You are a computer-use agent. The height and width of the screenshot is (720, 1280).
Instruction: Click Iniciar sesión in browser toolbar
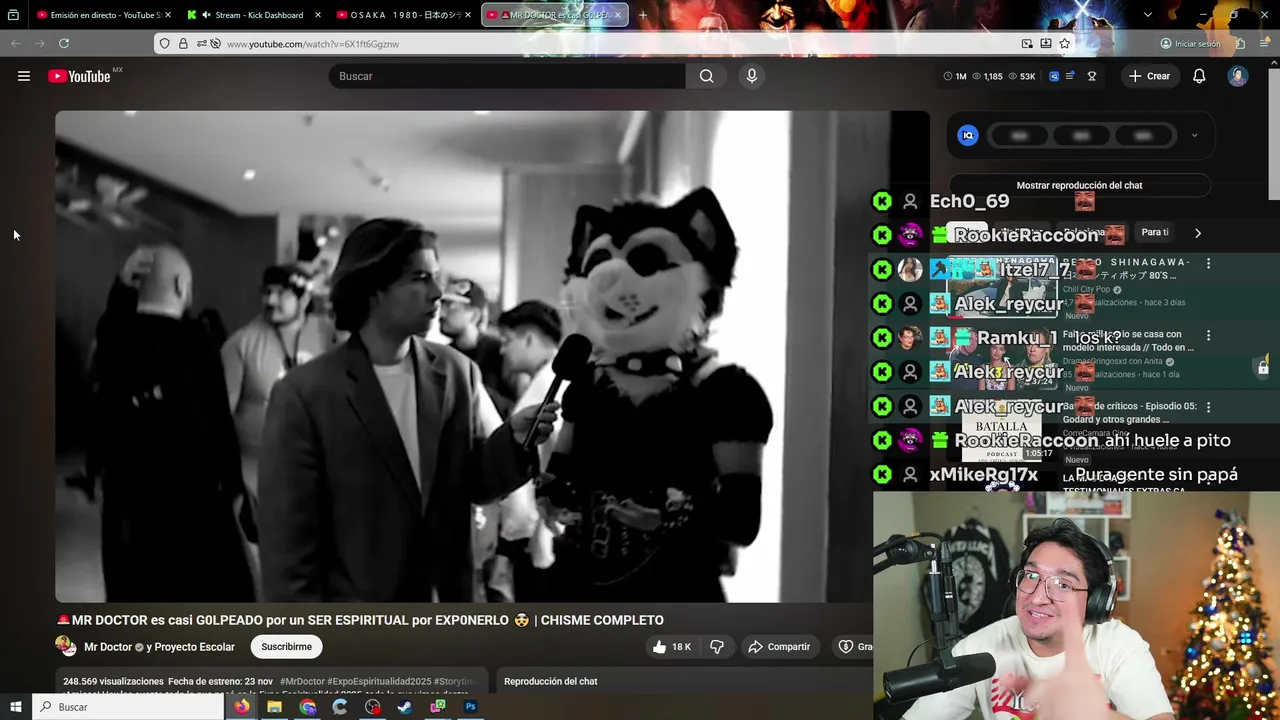[1190, 44]
